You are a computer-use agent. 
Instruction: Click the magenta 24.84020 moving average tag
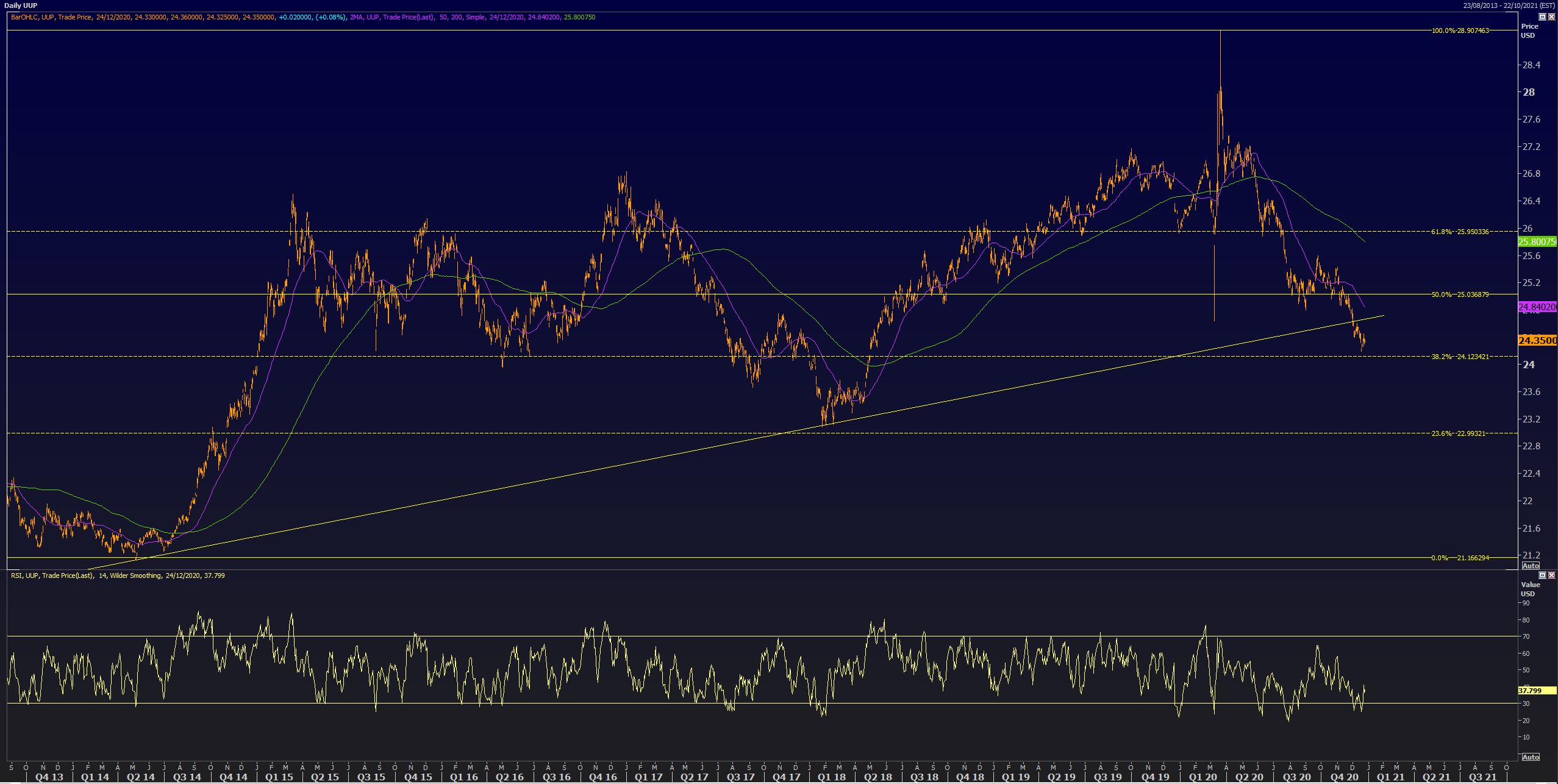tap(1537, 307)
